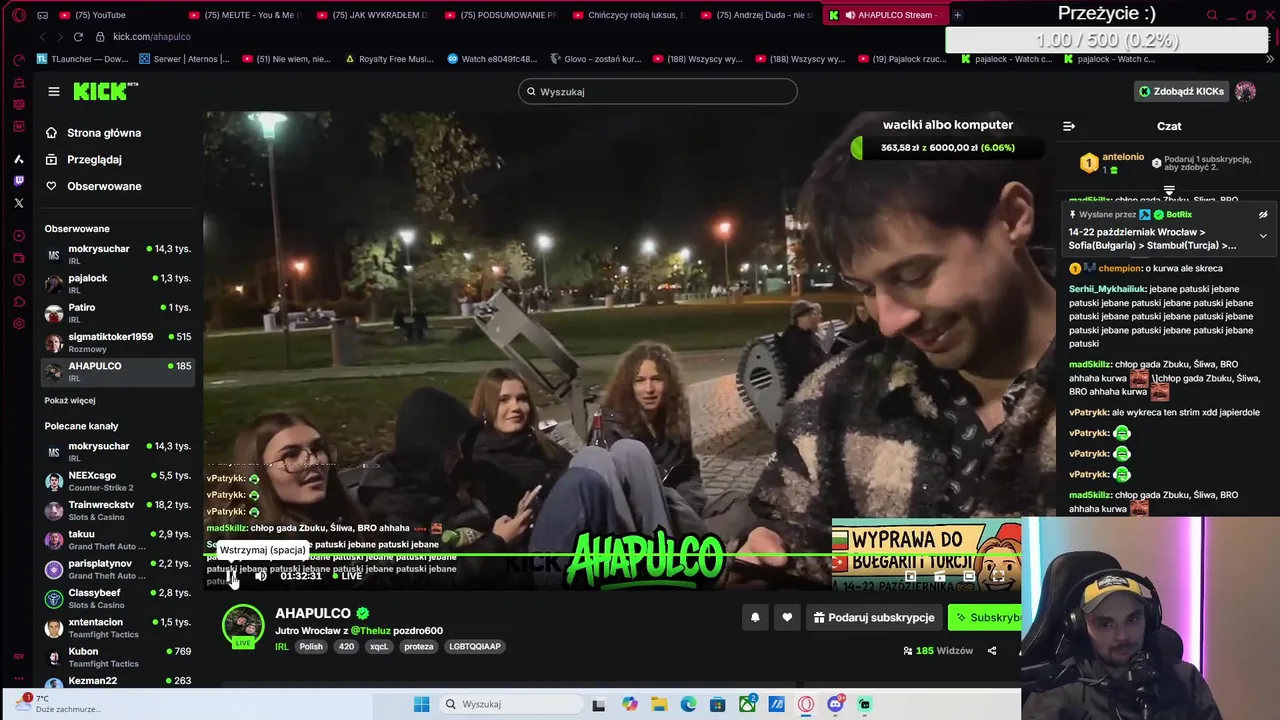Open the @Theluz mention link

(x=370, y=631)
